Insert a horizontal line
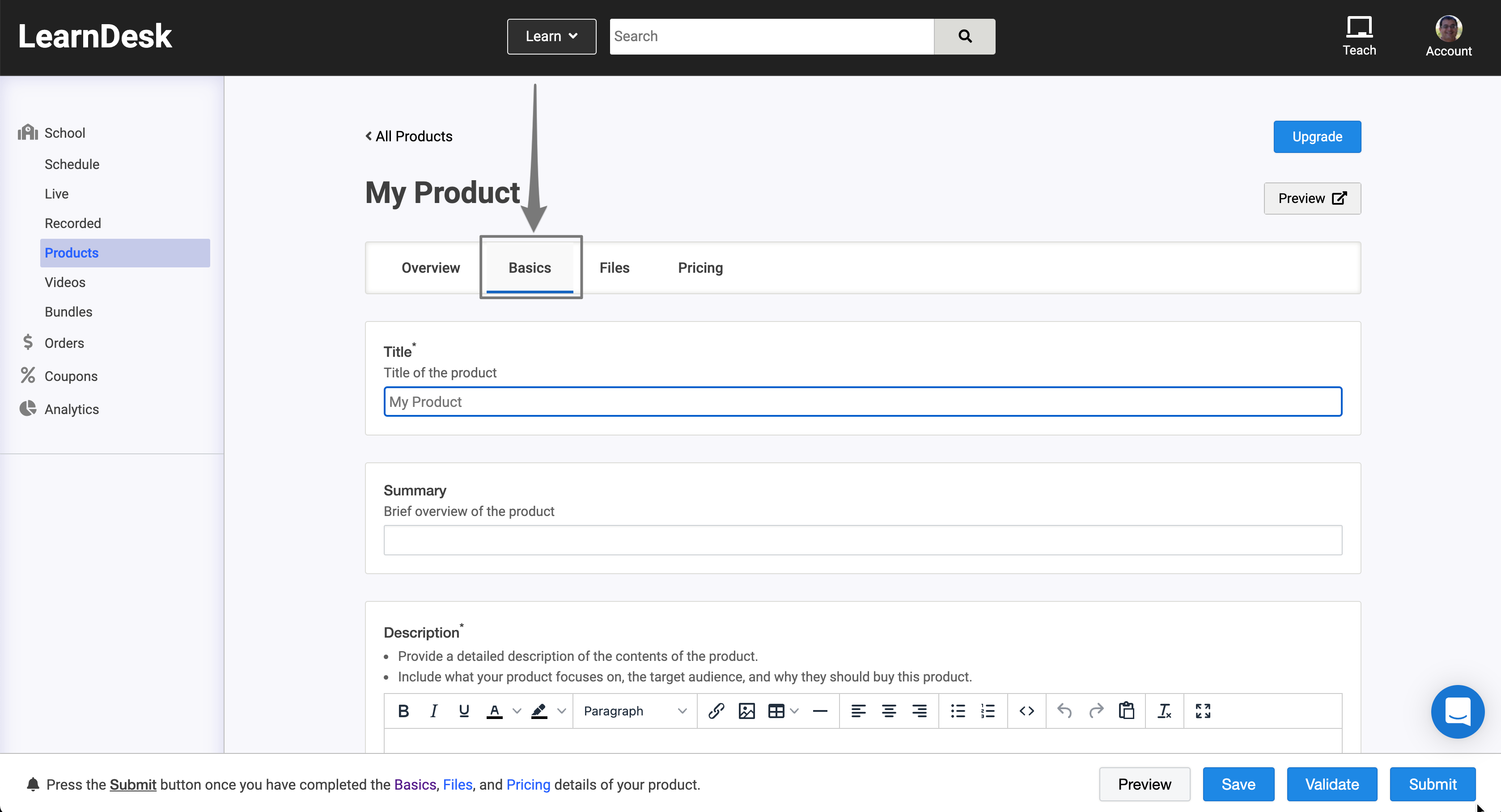Viewport: 1501px width, 812px height. (x=820, y=710)
